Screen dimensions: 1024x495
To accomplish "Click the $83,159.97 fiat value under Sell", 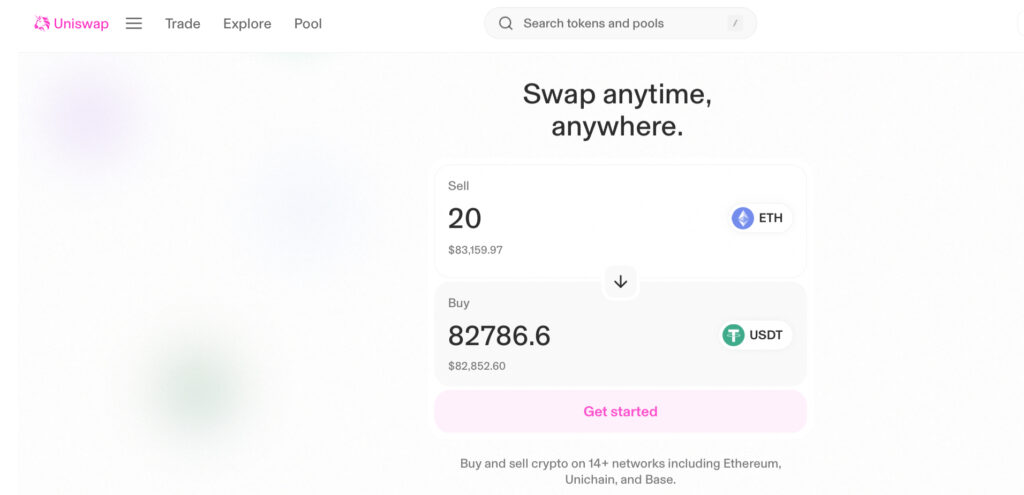I will click(475, 250).
